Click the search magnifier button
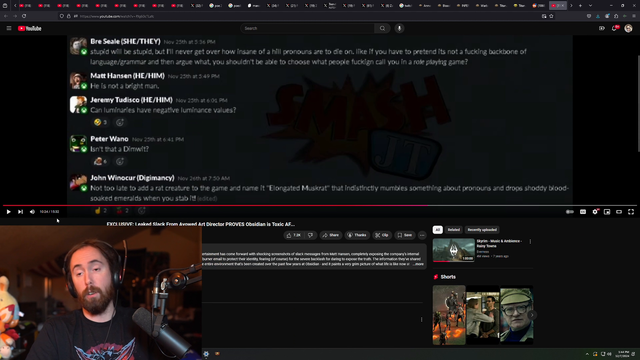 point(382,28)
